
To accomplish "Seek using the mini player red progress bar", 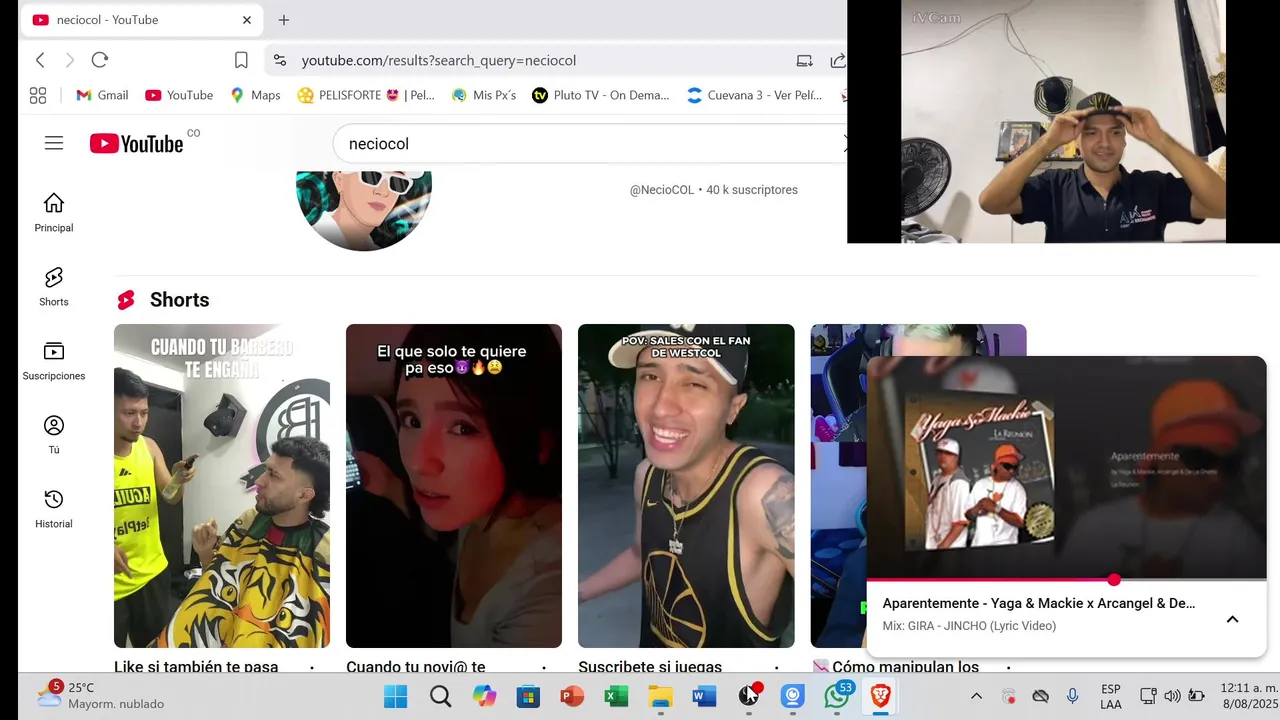I will (1066, 580).
